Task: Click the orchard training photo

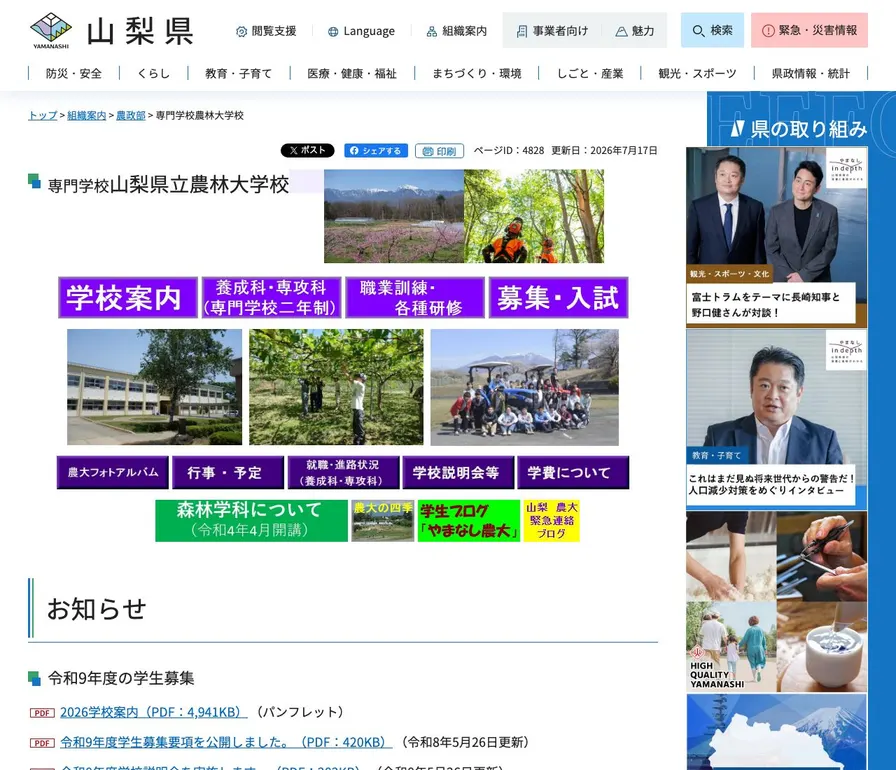Action: pyautogui.click(x=336, y=387)
